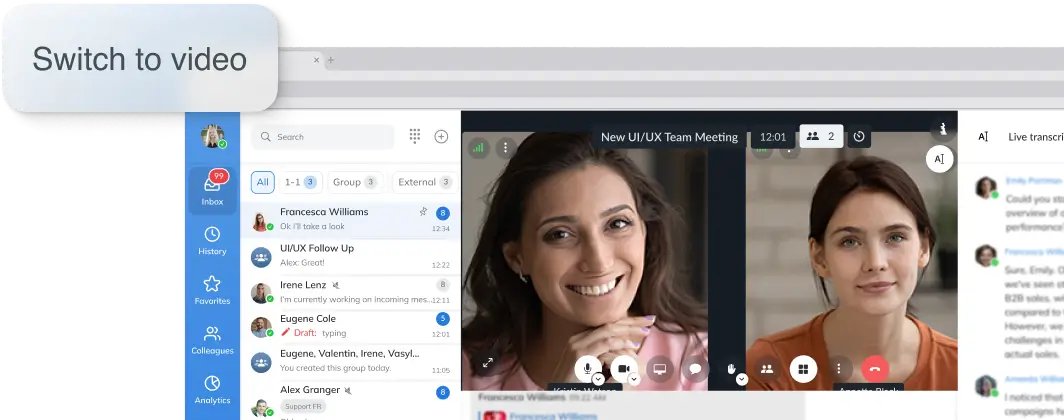Share your screen in the meeting
This screenshot has height=420, width=1064.
point(659,369)
